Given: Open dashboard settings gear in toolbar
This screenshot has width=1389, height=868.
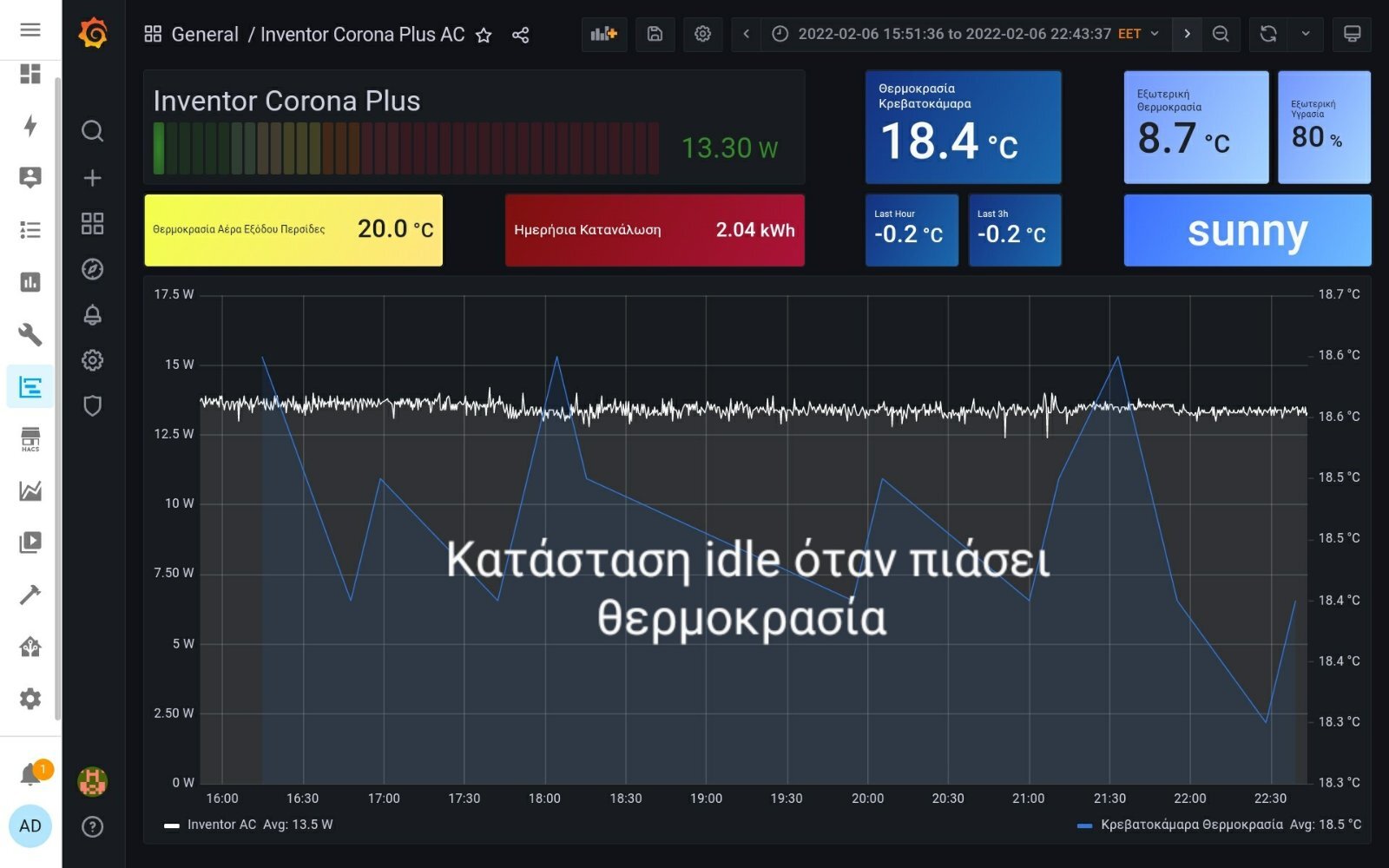Looking at the screenshot, I should [702, 34].
